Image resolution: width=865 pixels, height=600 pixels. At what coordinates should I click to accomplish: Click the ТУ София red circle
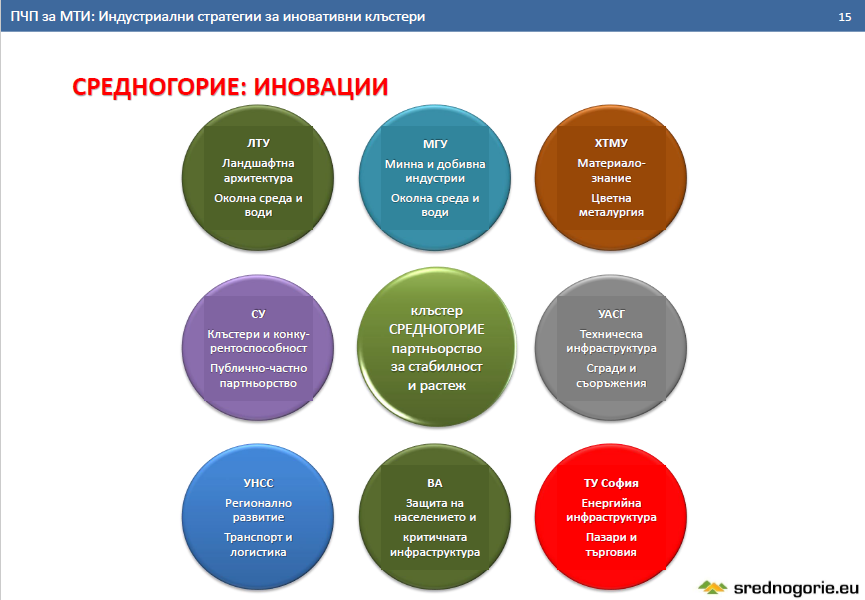[611, 517]
